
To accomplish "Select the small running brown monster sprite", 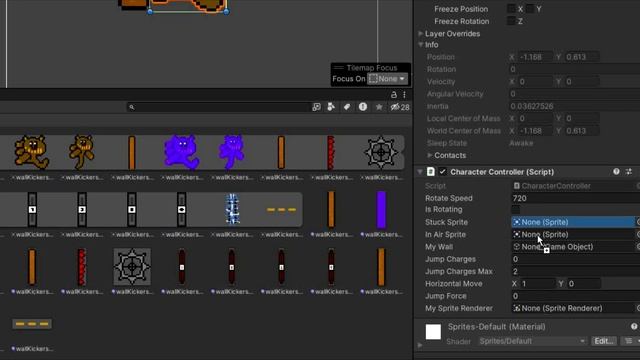I will pyautogui.click(x=82, y=152).
